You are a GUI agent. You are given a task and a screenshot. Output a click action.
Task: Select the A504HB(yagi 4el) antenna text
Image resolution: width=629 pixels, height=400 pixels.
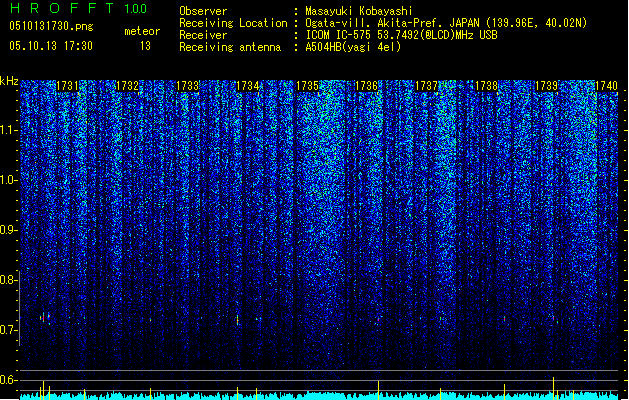(x=353, y=47)
